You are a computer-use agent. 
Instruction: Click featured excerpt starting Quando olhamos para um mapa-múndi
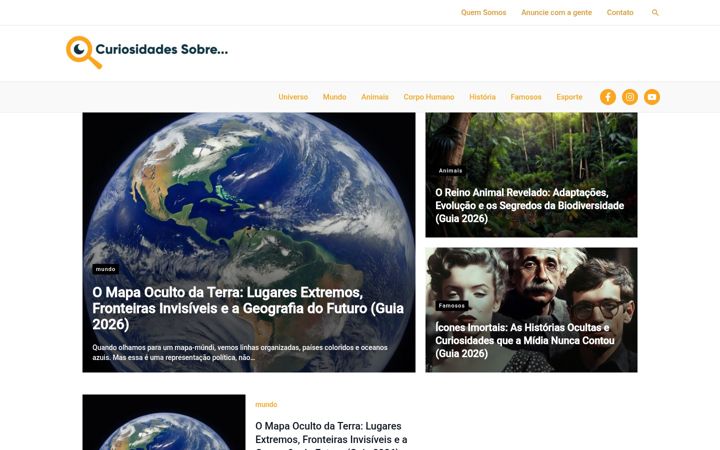[240, 352]
